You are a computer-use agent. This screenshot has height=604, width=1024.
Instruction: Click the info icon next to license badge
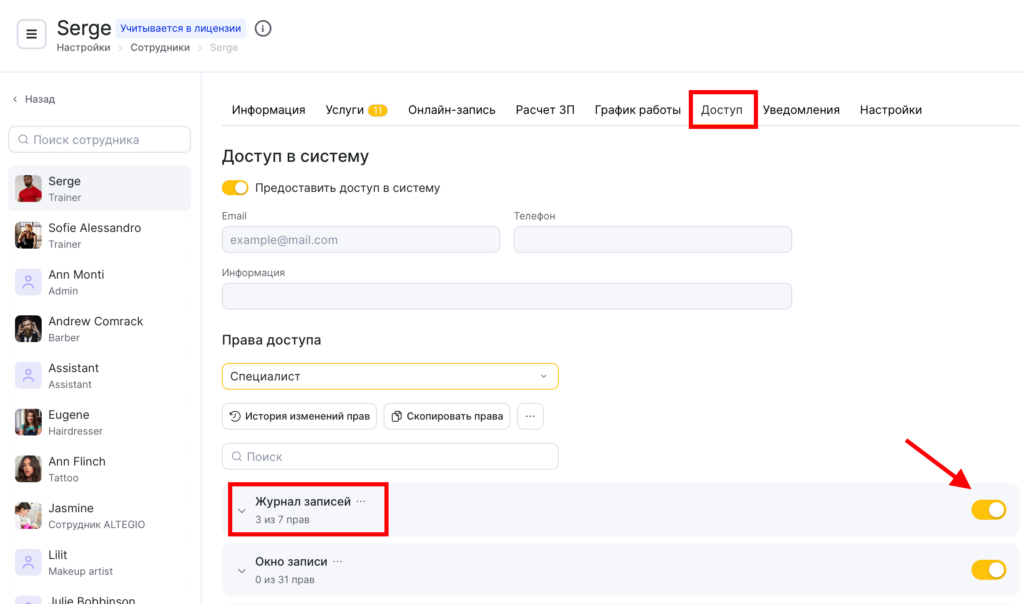[x=263, y=28]
